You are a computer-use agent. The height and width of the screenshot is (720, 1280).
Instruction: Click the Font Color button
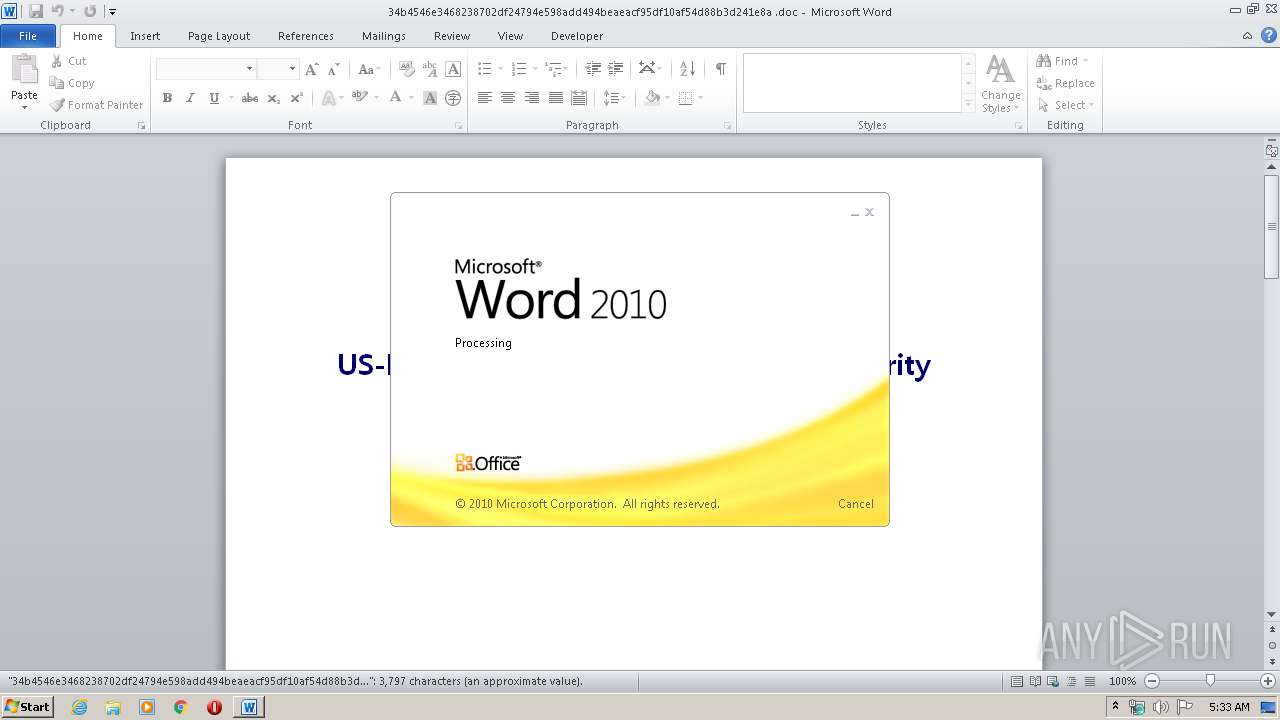(x=396, y=98)
